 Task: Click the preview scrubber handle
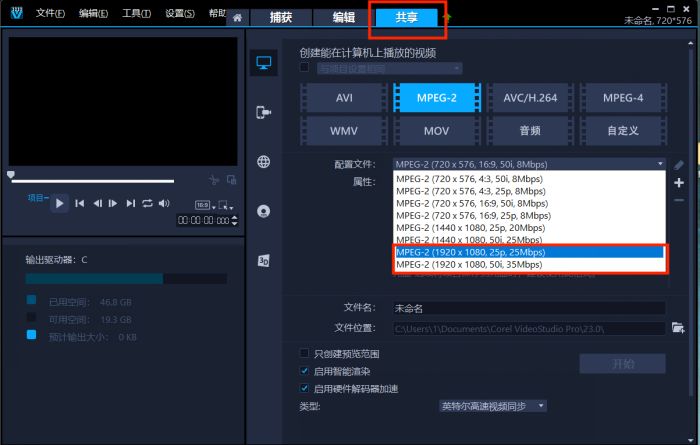coord(11,175)
